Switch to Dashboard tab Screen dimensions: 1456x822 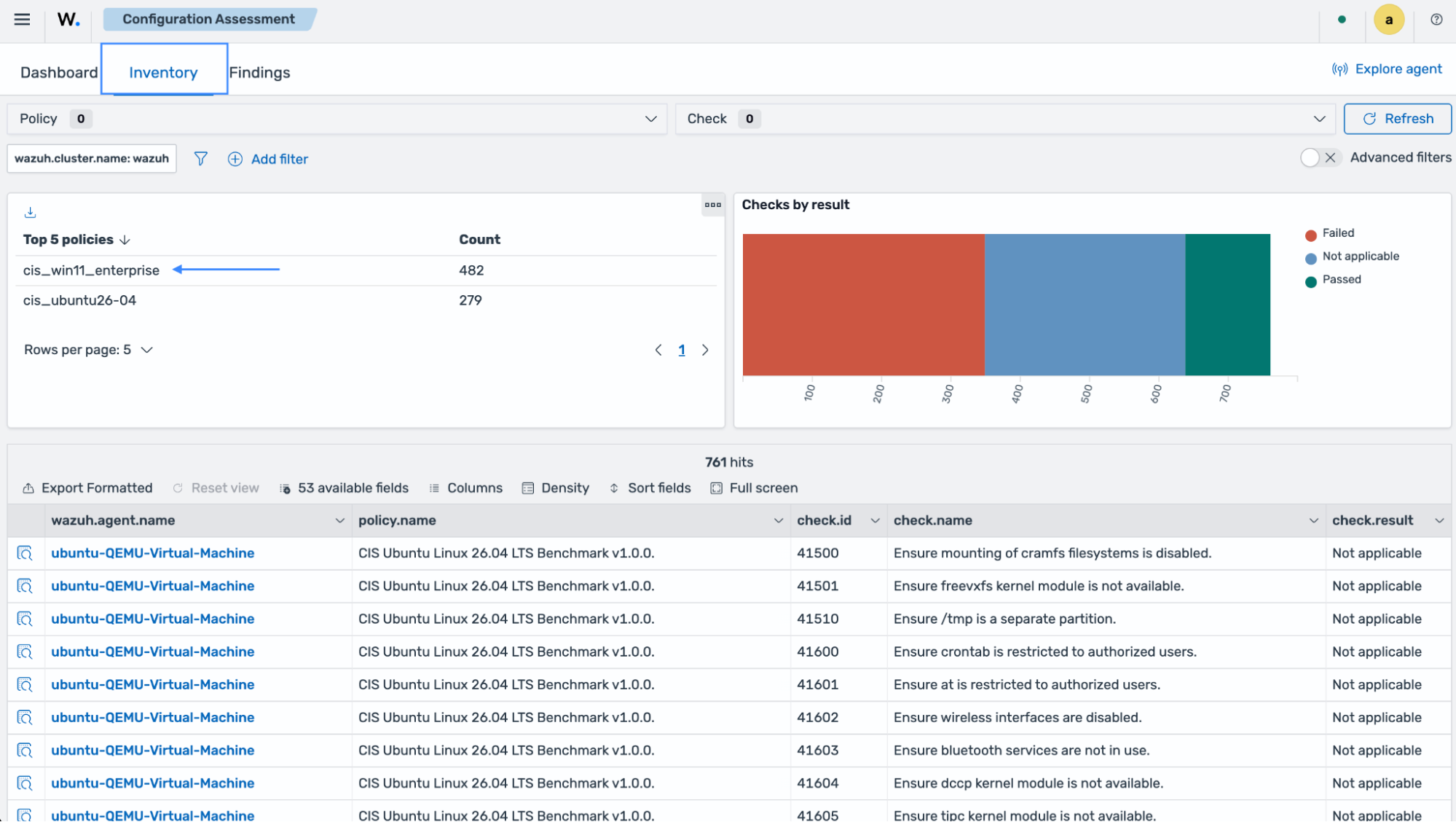[x=59, y=72]
